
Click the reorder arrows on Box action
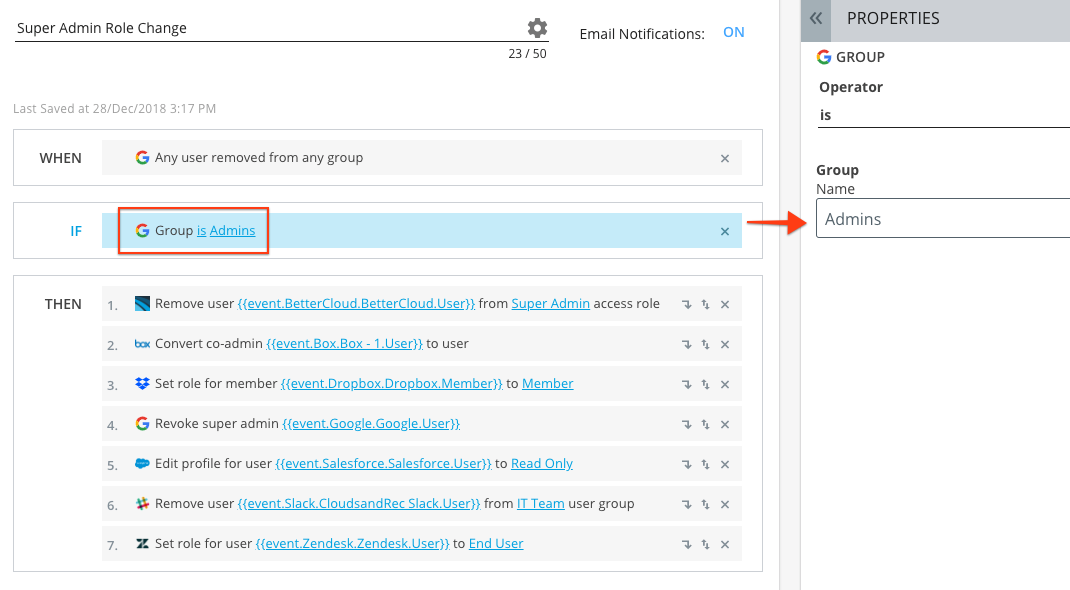(706, 345)
